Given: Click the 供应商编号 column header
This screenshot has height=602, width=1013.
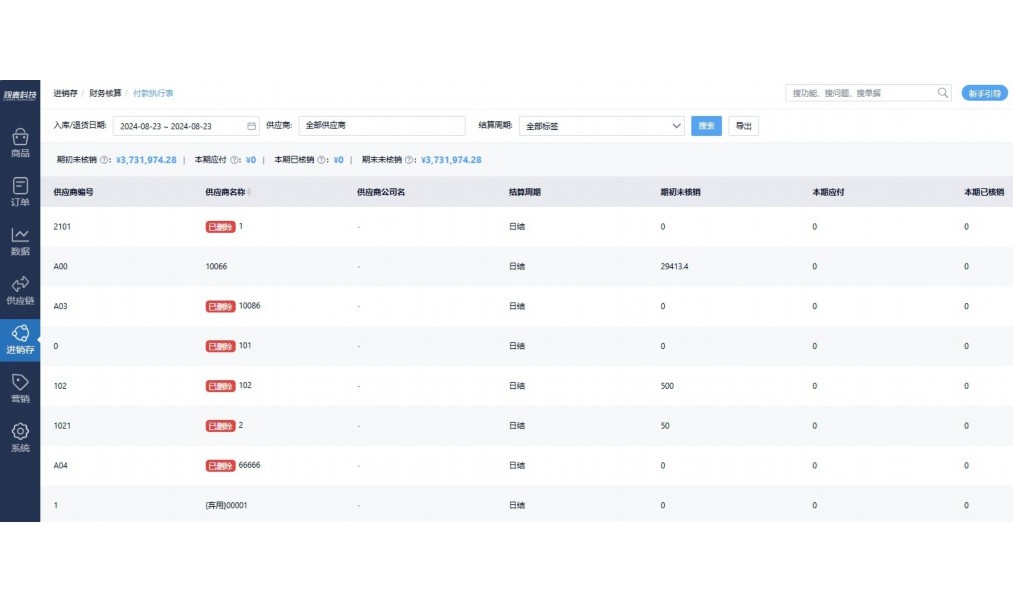Looking at the screenshot, I should tap(73, 192).
